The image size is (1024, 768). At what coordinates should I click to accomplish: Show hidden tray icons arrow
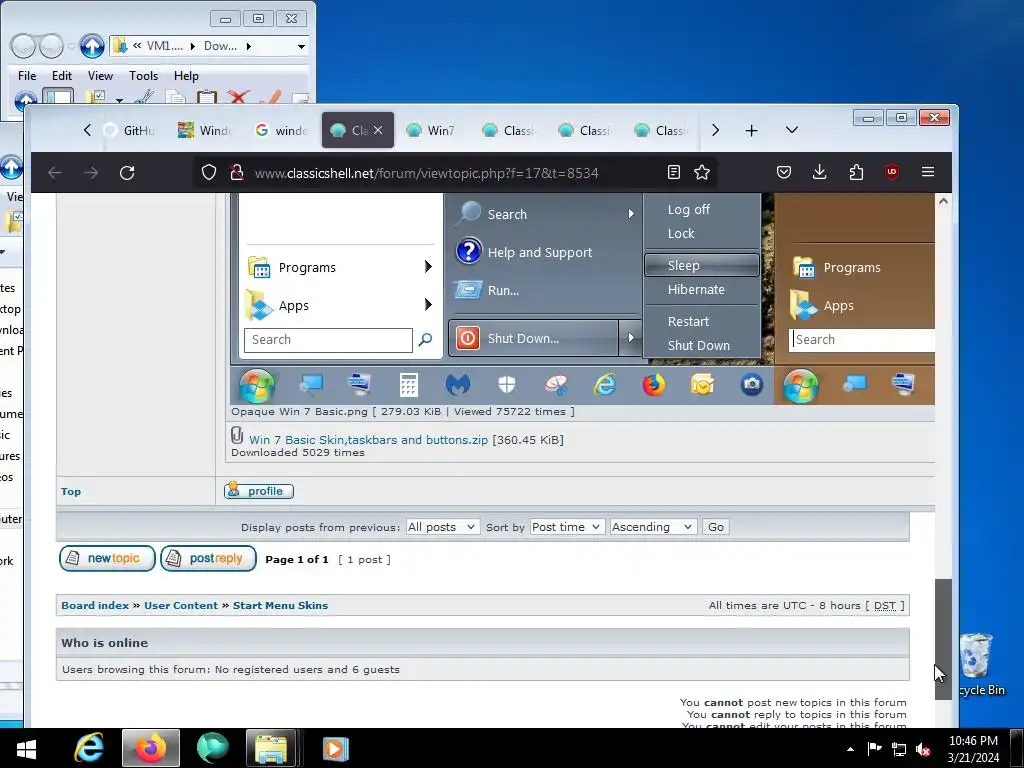coord(850,750)
